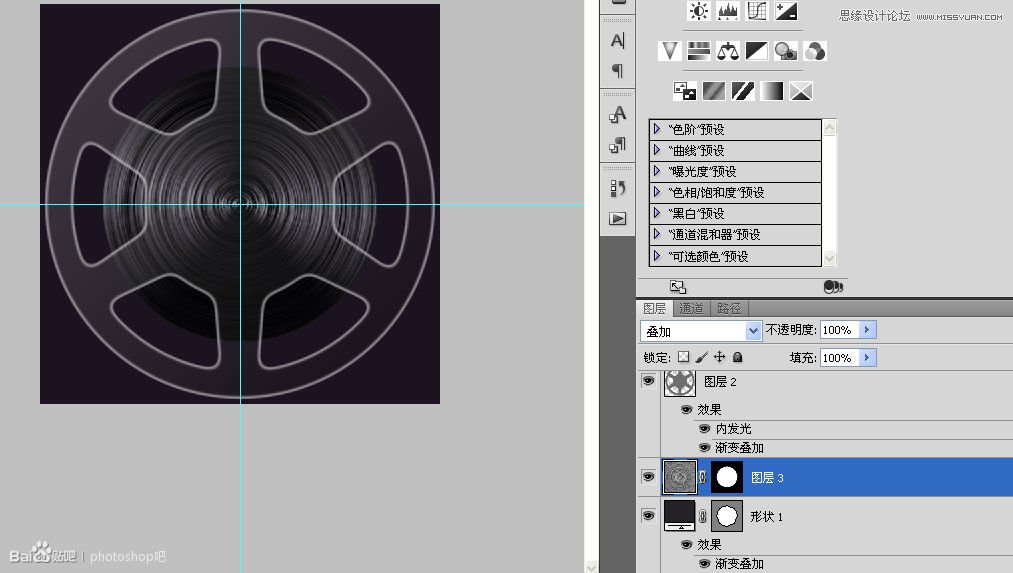
Task: Click the lock-all padlock icon
Action: 737,357
